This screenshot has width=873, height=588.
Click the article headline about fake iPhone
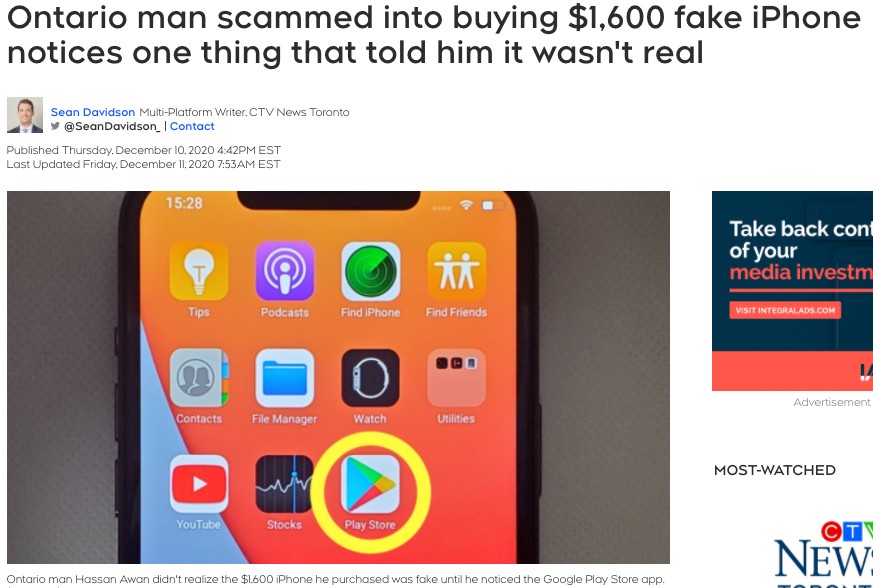[x=434, y=35]
